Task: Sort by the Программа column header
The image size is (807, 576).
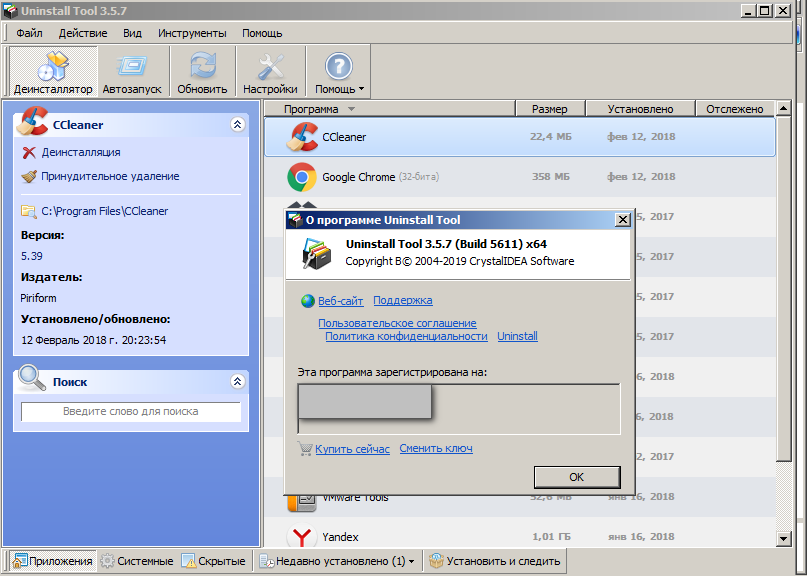Action: coord(390,109)
